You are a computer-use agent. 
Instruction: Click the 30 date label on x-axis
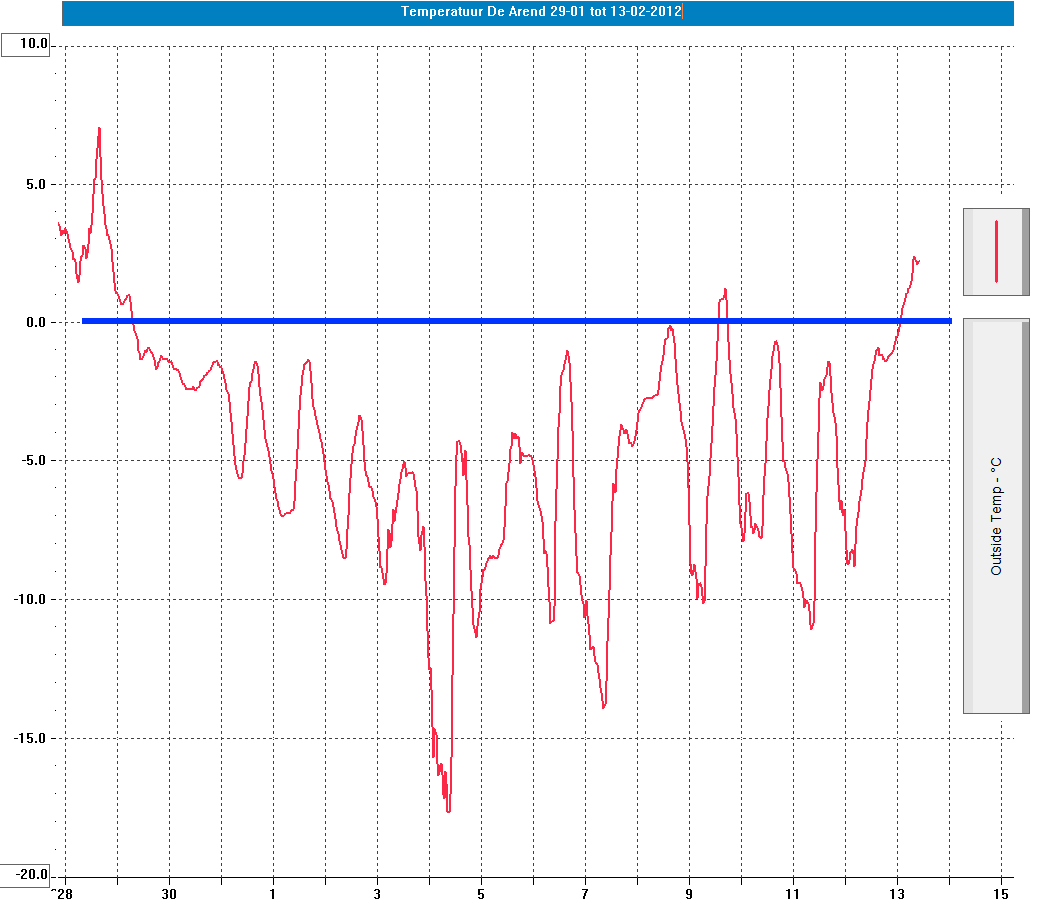click(x=169, y=894)
